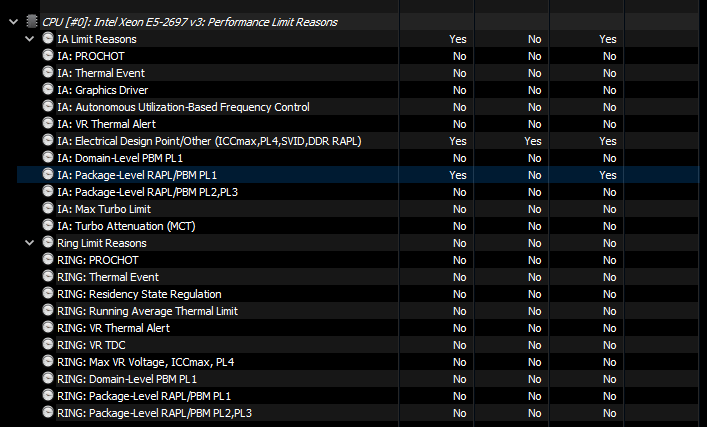Screen dimensions: 707x427
Task: Collapse the IA Limit Reasons tree node
Action: click(x=30, y=39)
